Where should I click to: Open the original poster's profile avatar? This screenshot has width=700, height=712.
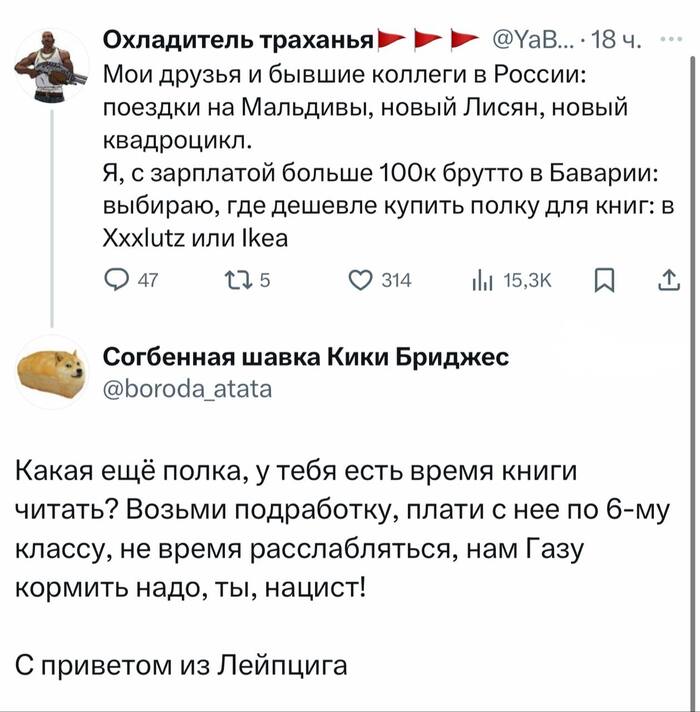click(x=45, y=68)
